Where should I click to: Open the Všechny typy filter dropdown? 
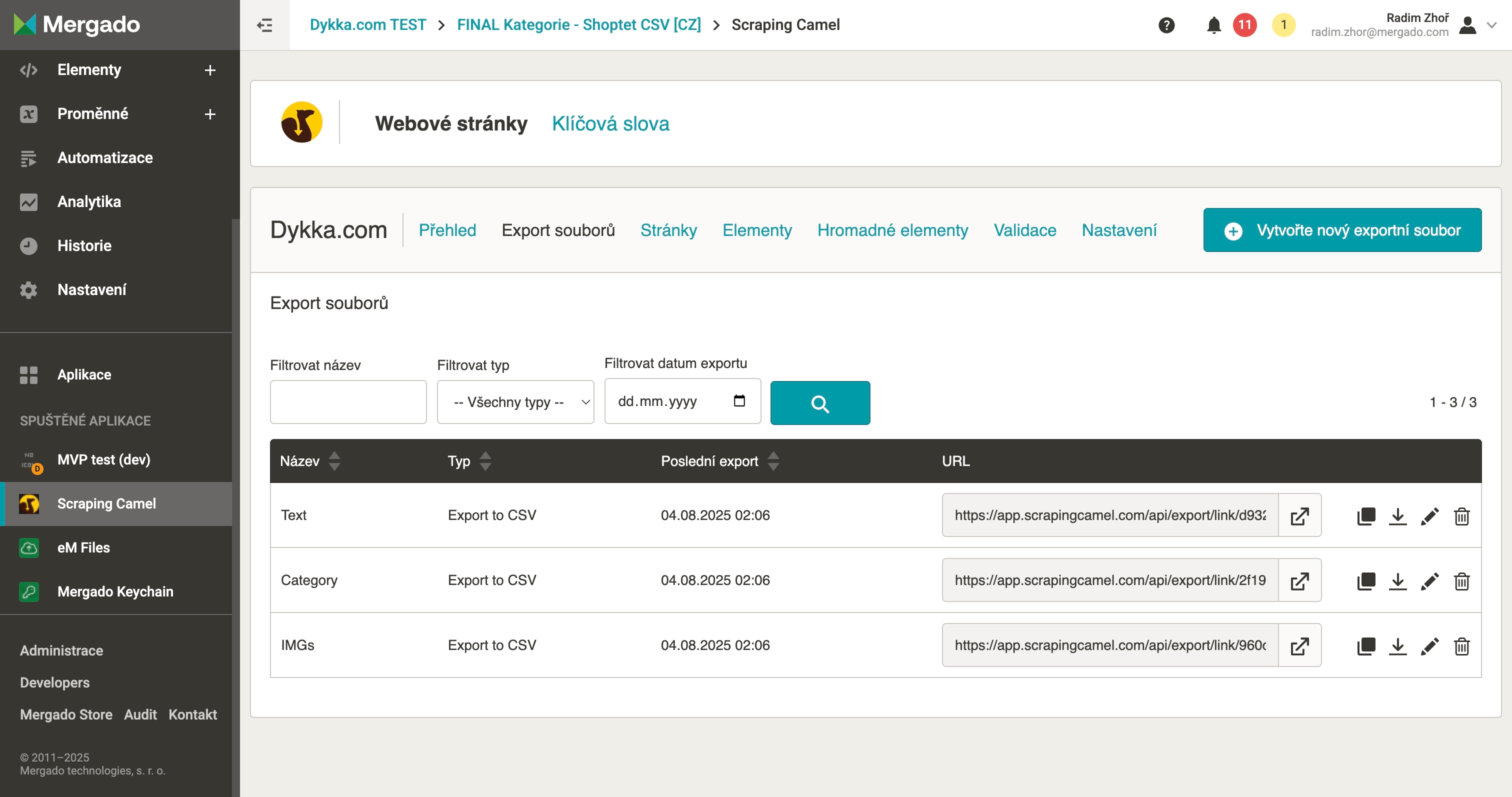click(x=515, y=402)
